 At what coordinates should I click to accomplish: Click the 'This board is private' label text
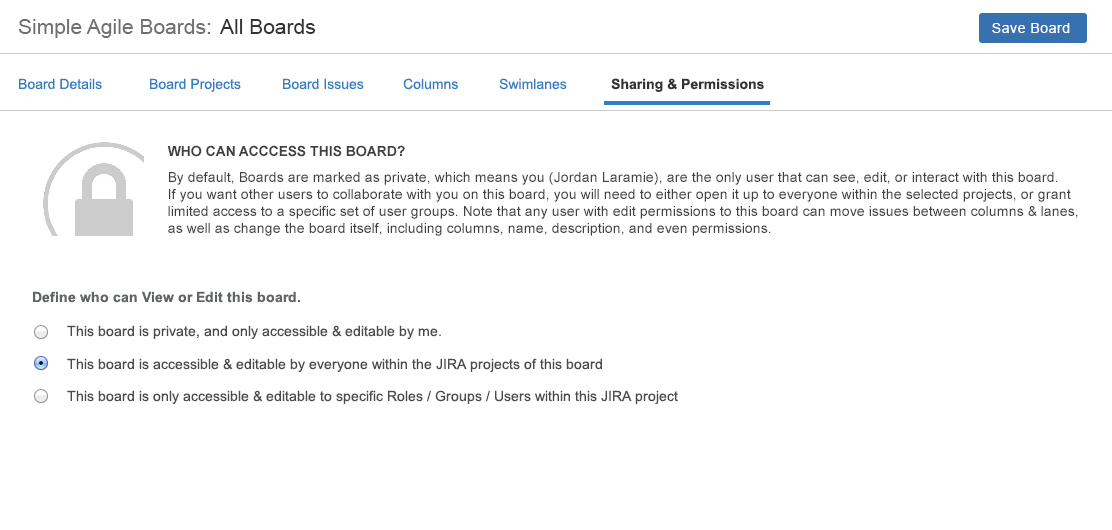tap(255, 331)
